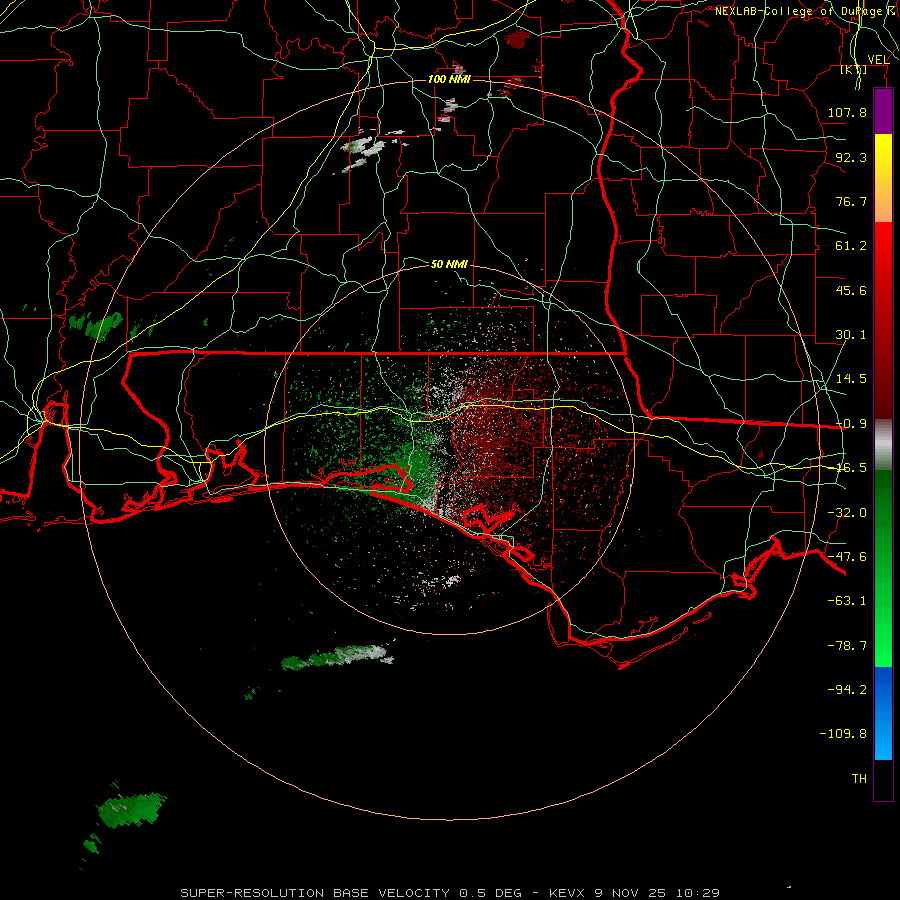Click the -0.9 velocity scale value

(x=851, y=424)
